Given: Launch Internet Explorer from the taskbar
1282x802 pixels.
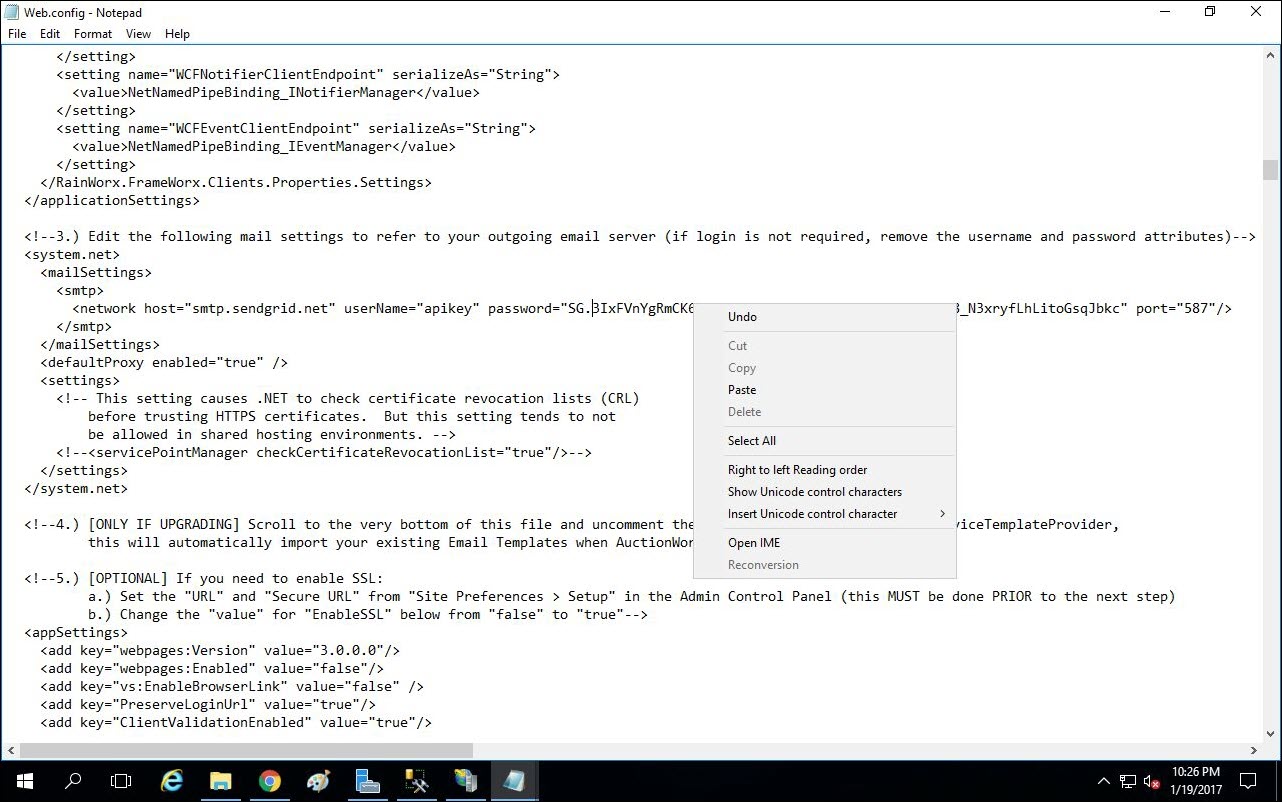Looking at the screenshot, I should (172, 781).
